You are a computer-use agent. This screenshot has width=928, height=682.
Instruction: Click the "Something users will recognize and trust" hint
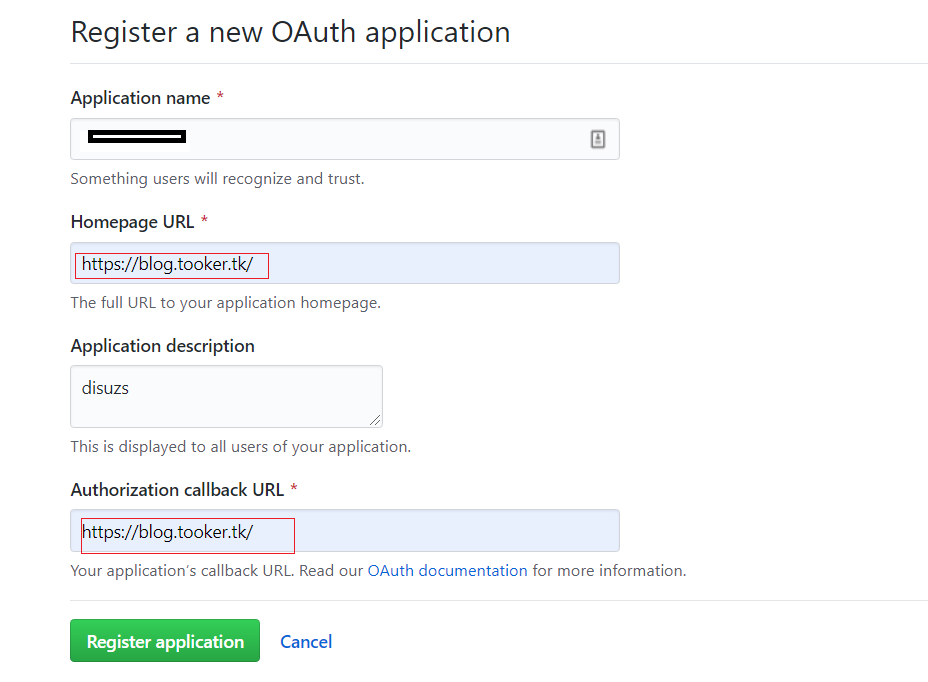coord(217,179)
